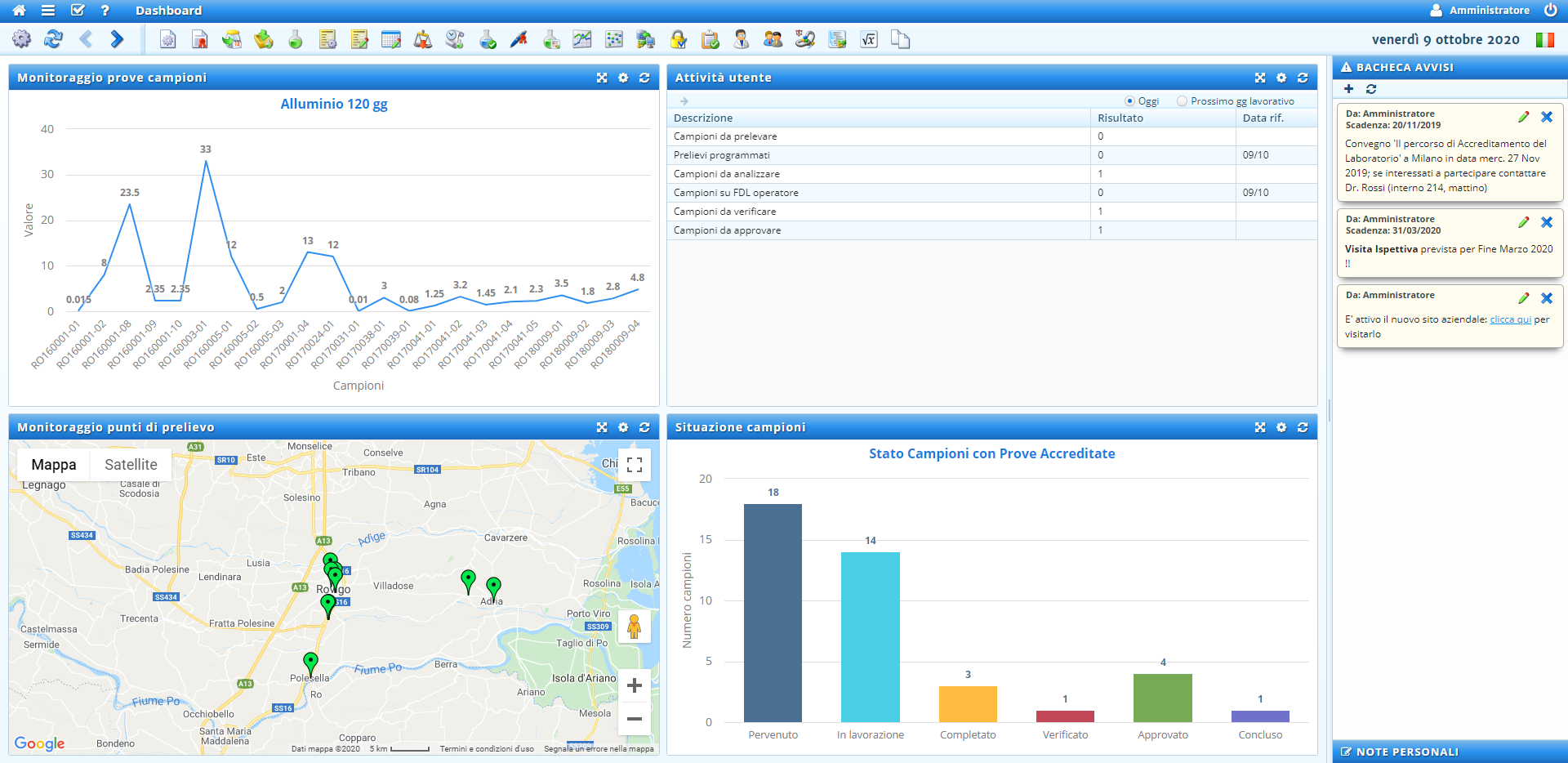
Task: Open the hamburger main menu
Action: pos(48,11)
